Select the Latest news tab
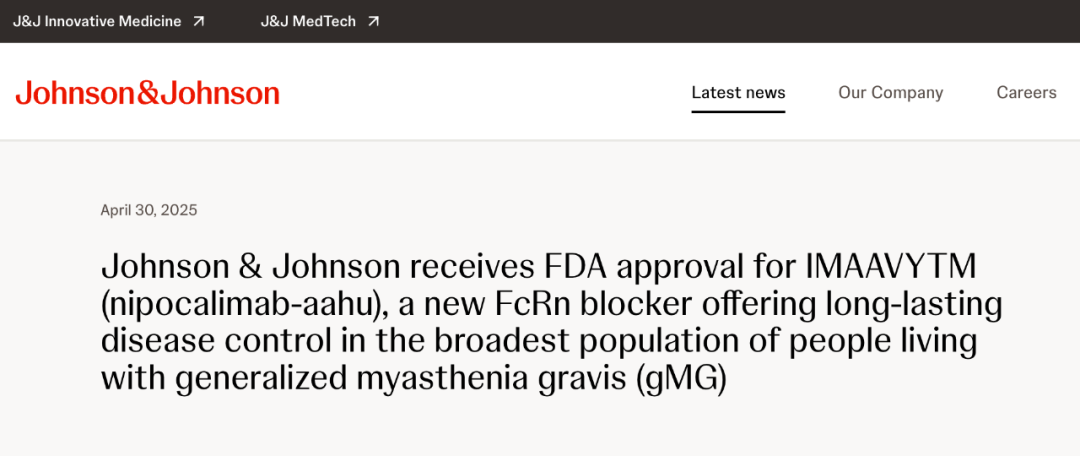This screenshot has height=456, width=1080. tap(738, 93)
